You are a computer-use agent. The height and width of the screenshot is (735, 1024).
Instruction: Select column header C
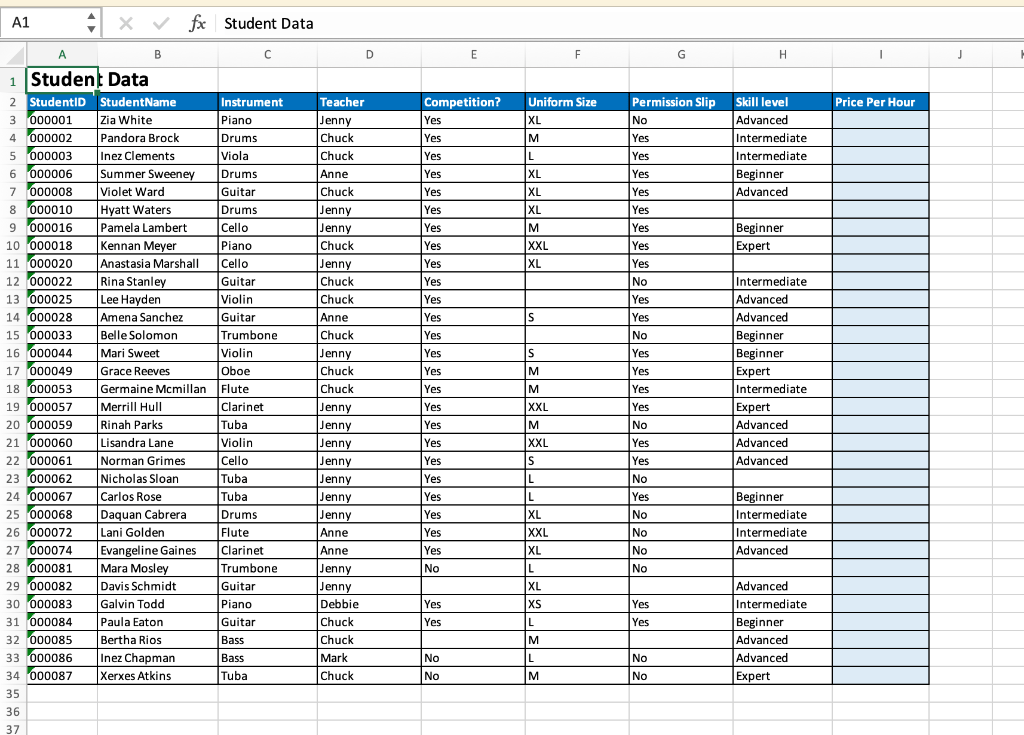(267, 55)
